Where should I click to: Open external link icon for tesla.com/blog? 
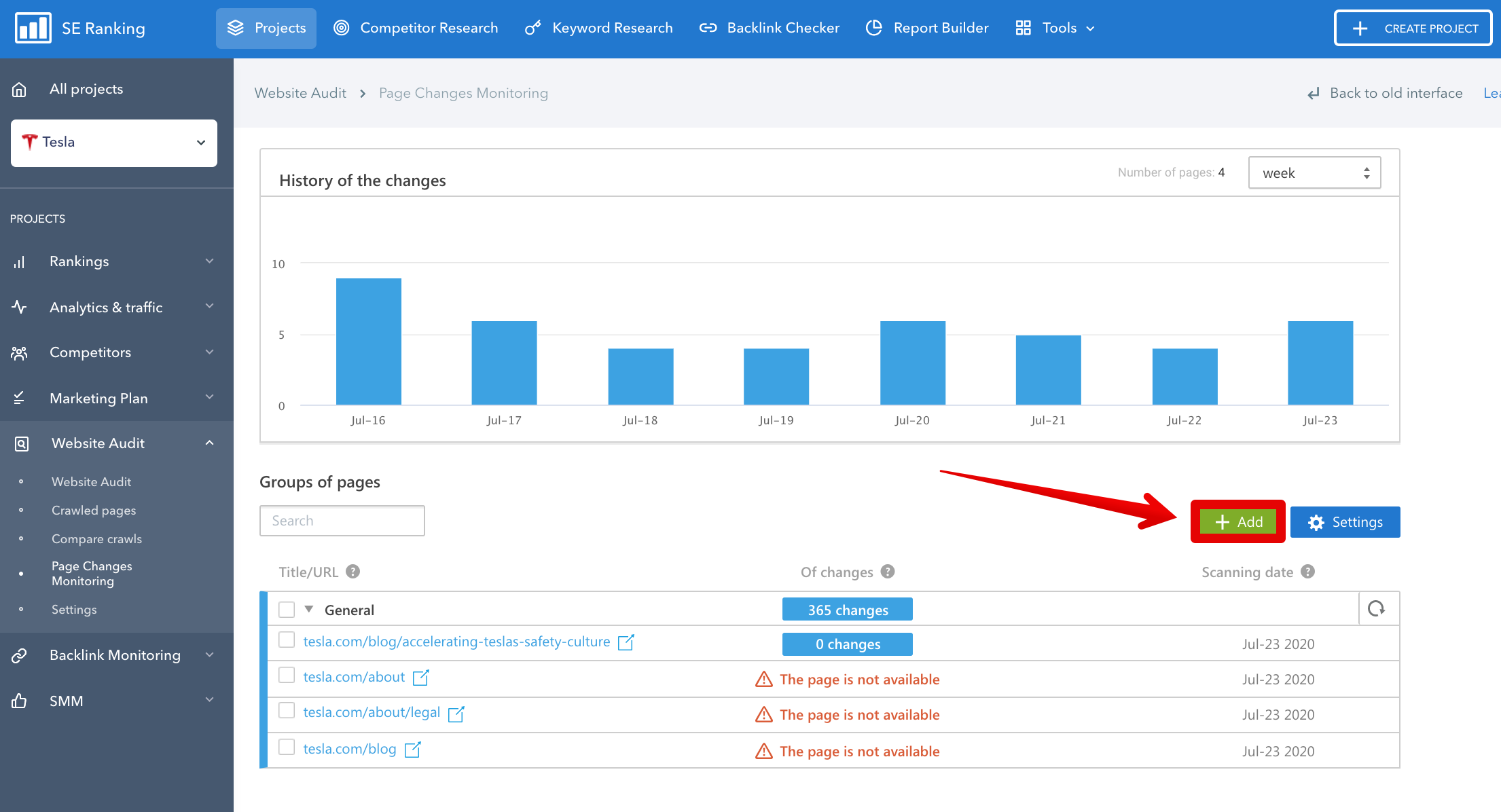coord(412,750)
